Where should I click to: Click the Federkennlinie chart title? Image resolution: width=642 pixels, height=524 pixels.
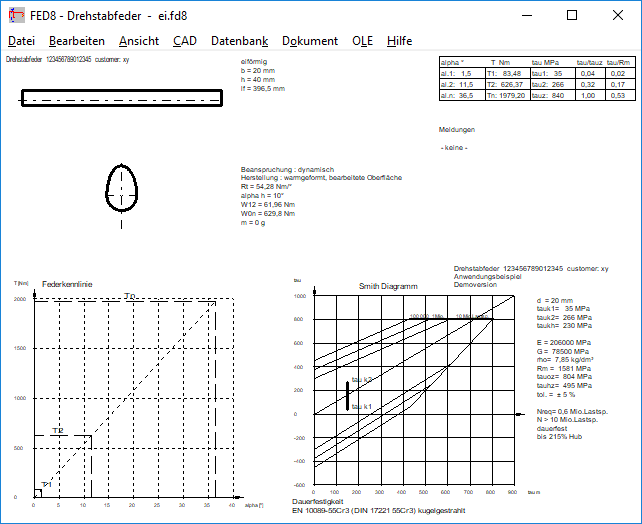pos(67,285)
